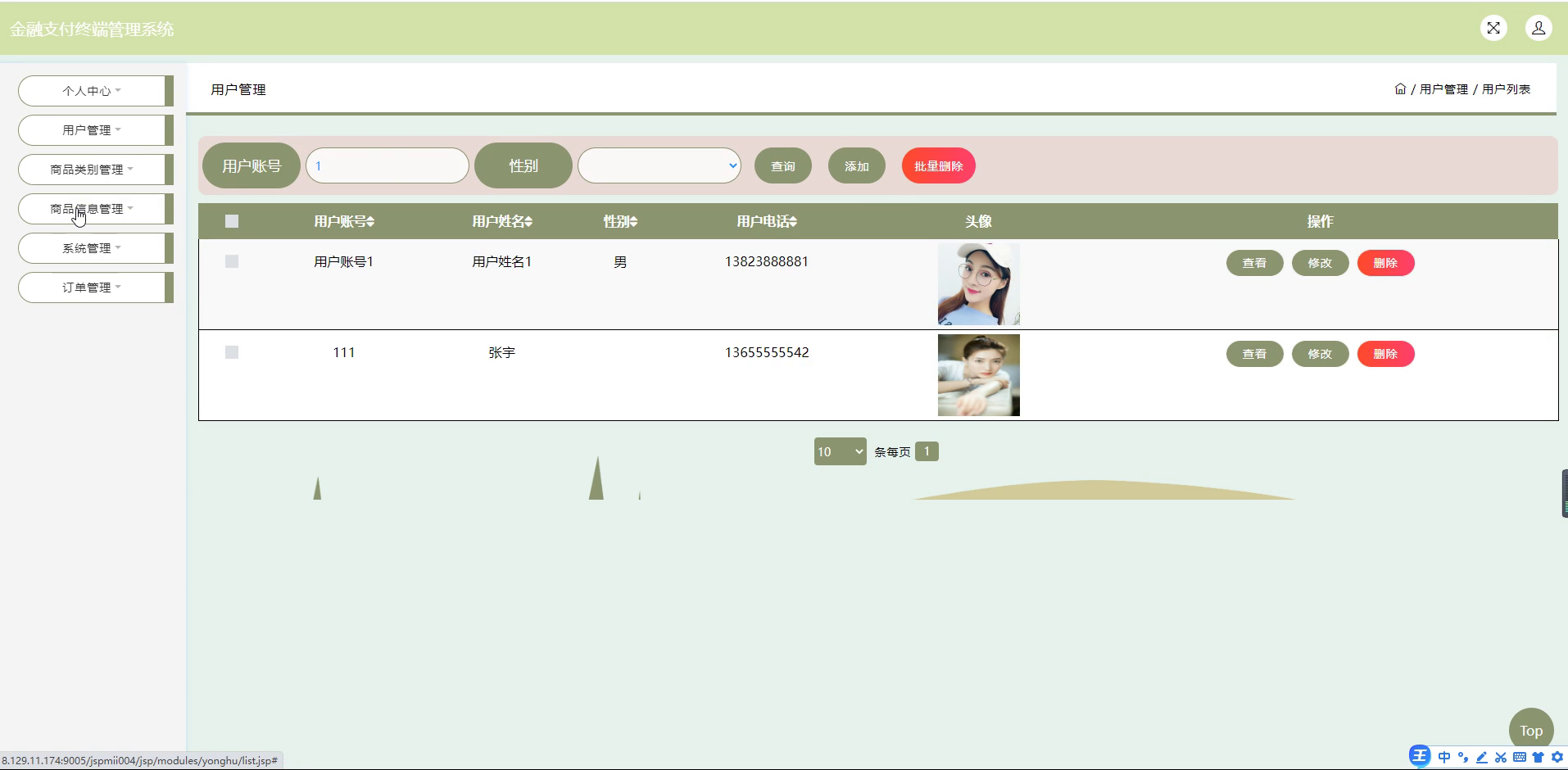Screen dimensions: 1568x770
Task: Open the IME soft keyboard icon
Action: (1520, 757)
